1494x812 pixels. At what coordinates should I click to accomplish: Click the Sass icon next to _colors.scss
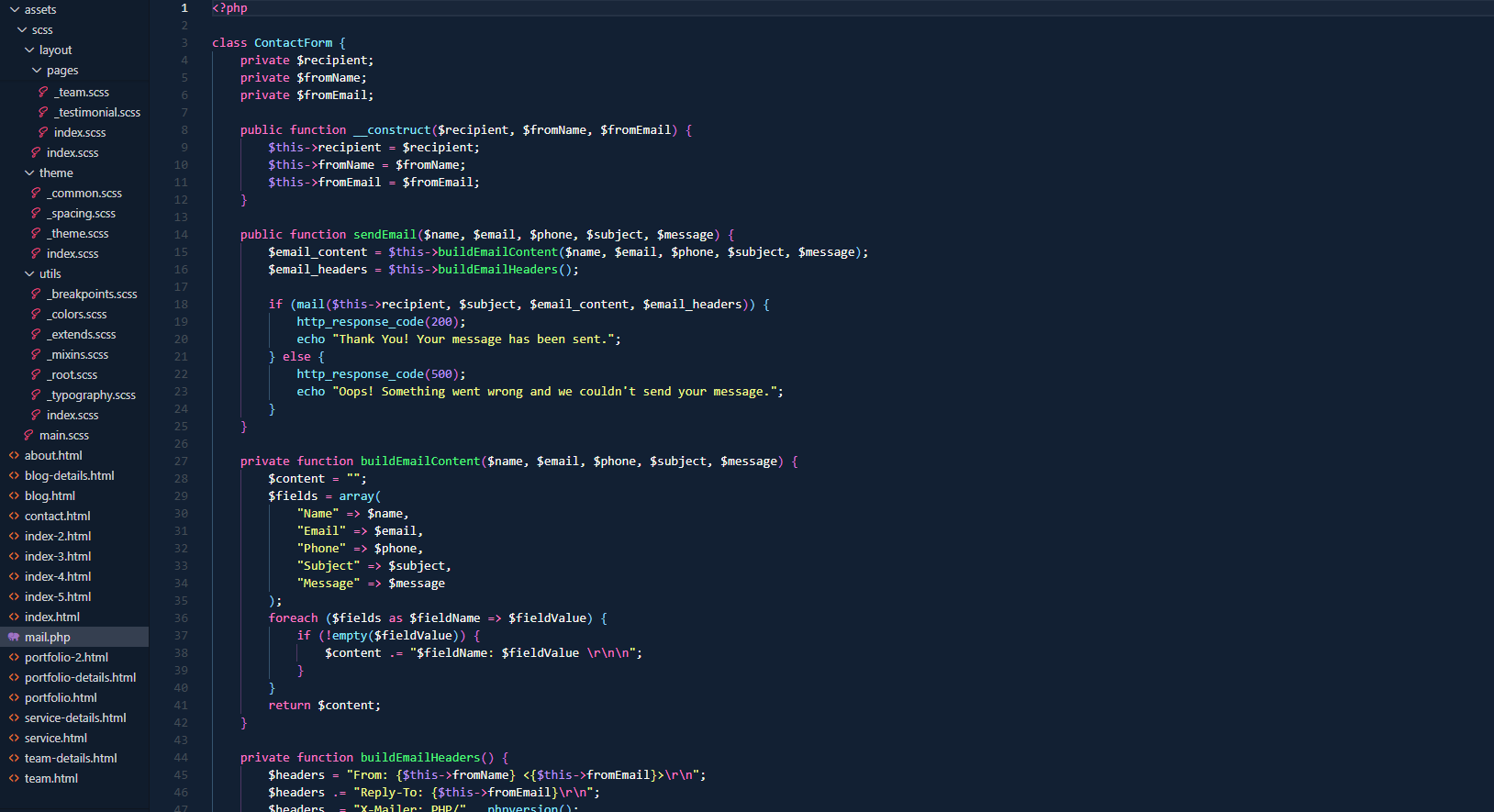click(x=36, y=314)
